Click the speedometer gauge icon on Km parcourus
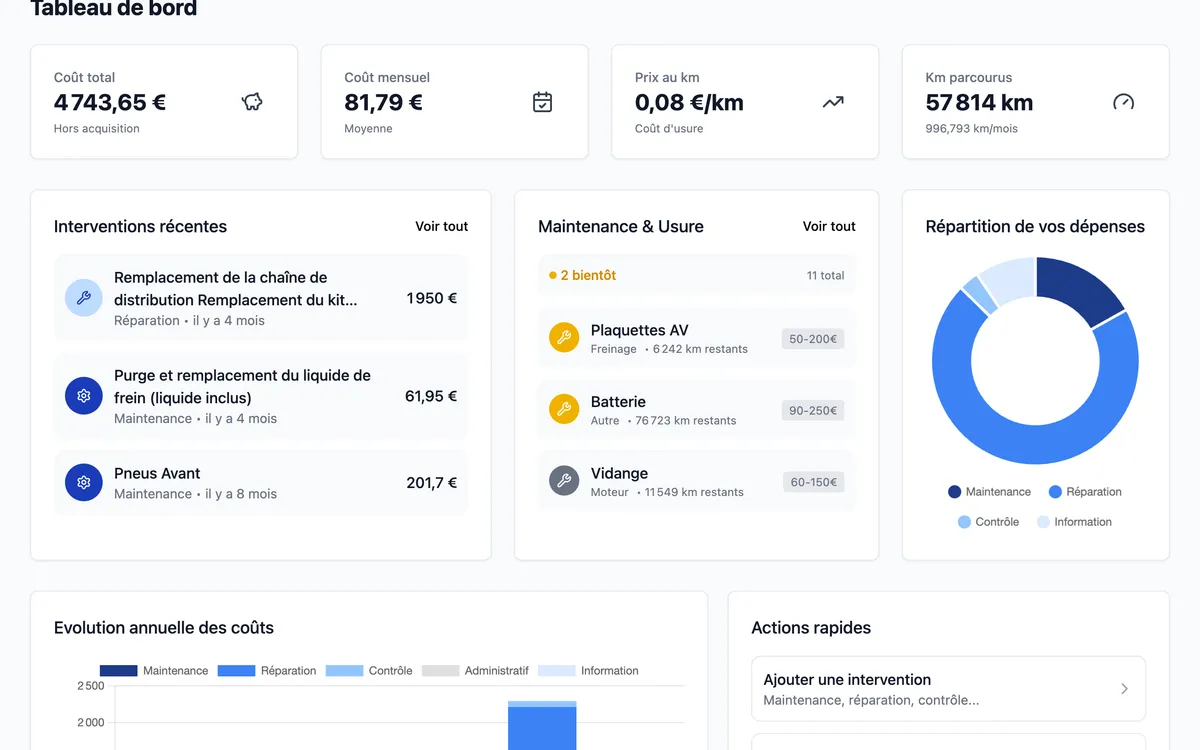Image resolution: width=1200 pixels, height=750 pixels. point(1123,102)
